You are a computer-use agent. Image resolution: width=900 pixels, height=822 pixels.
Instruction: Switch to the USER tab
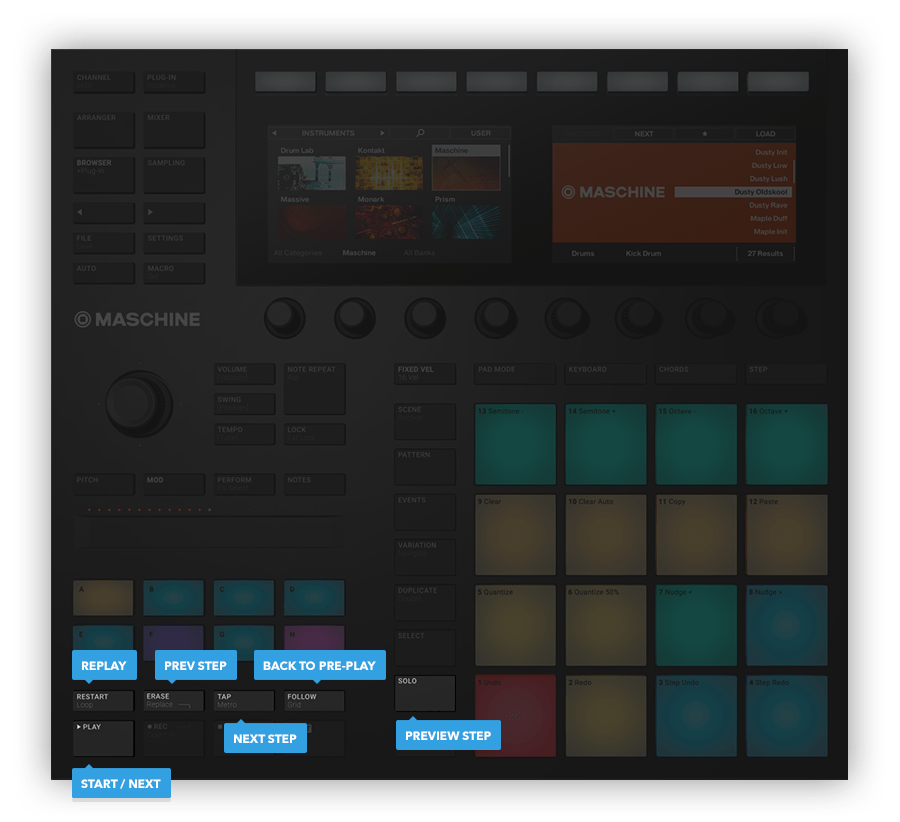[x=481, y=133]
